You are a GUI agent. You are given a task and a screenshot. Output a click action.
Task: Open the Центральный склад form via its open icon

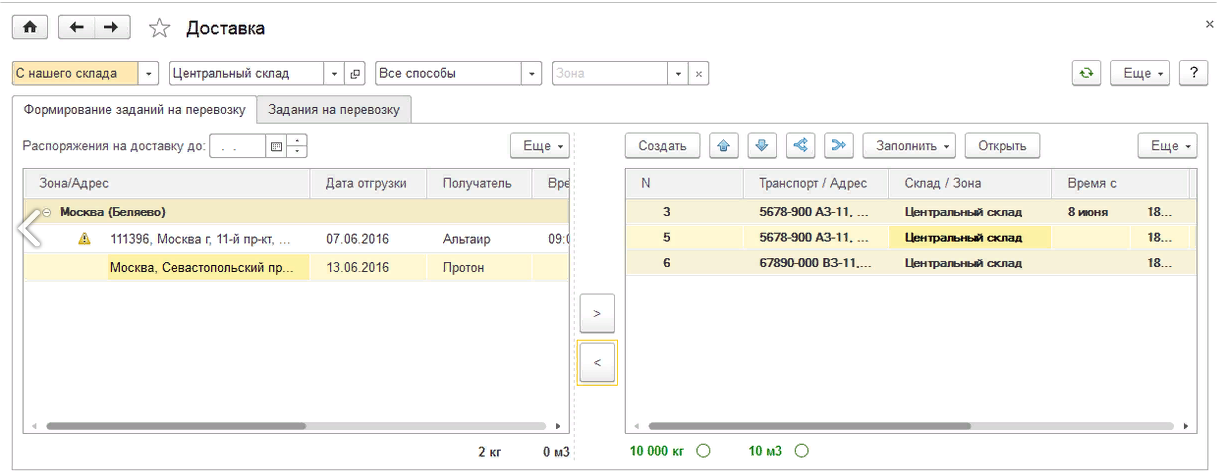355,74
